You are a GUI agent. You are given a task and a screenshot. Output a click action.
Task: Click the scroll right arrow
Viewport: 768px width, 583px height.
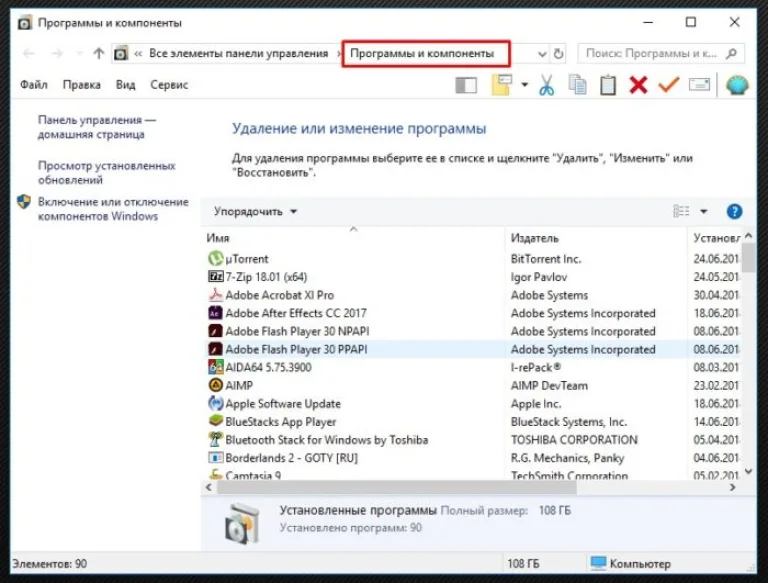pyautogui.click(x=732, y=487)
